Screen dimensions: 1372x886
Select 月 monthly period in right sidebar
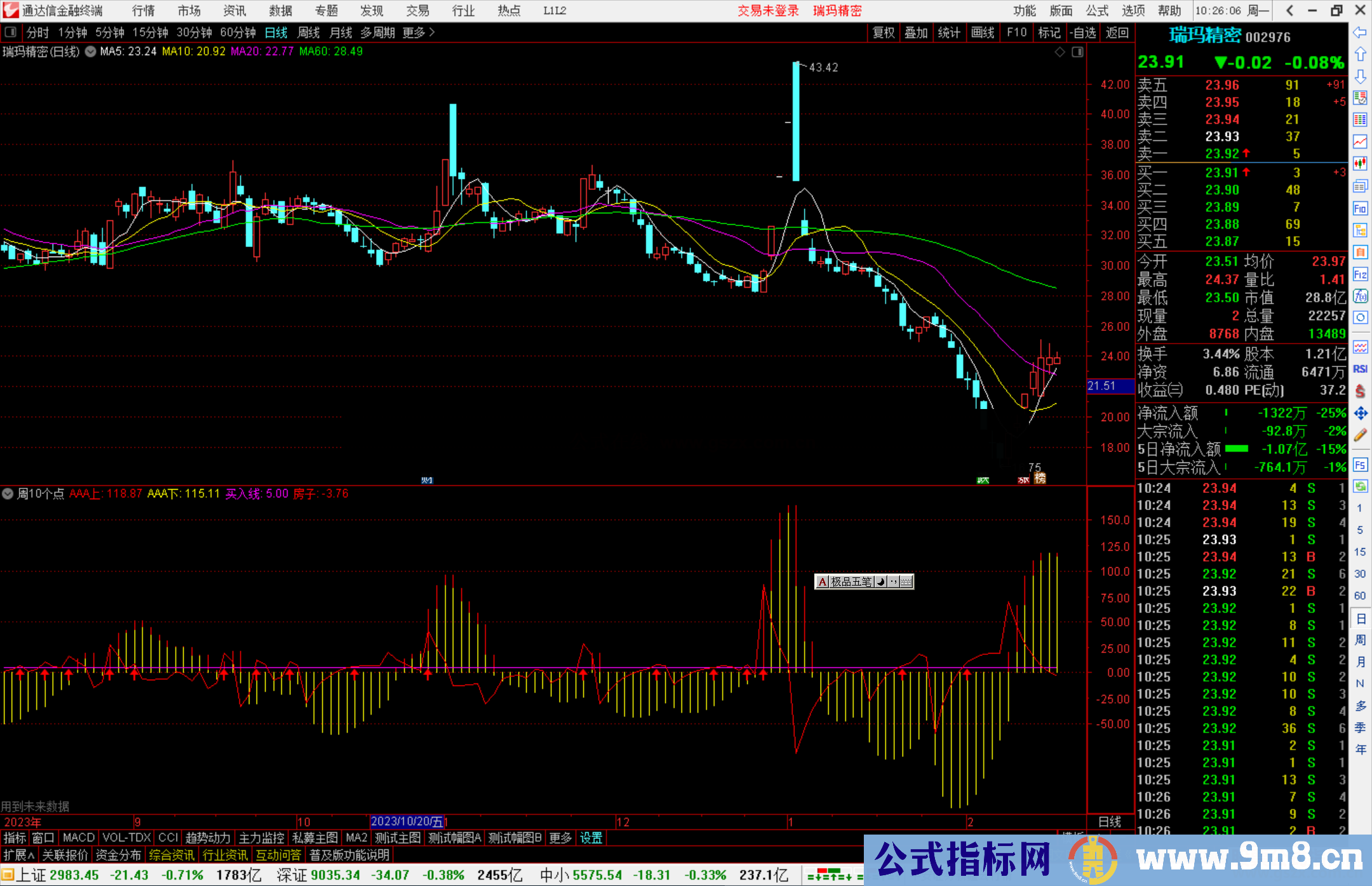click(1360, 662)
